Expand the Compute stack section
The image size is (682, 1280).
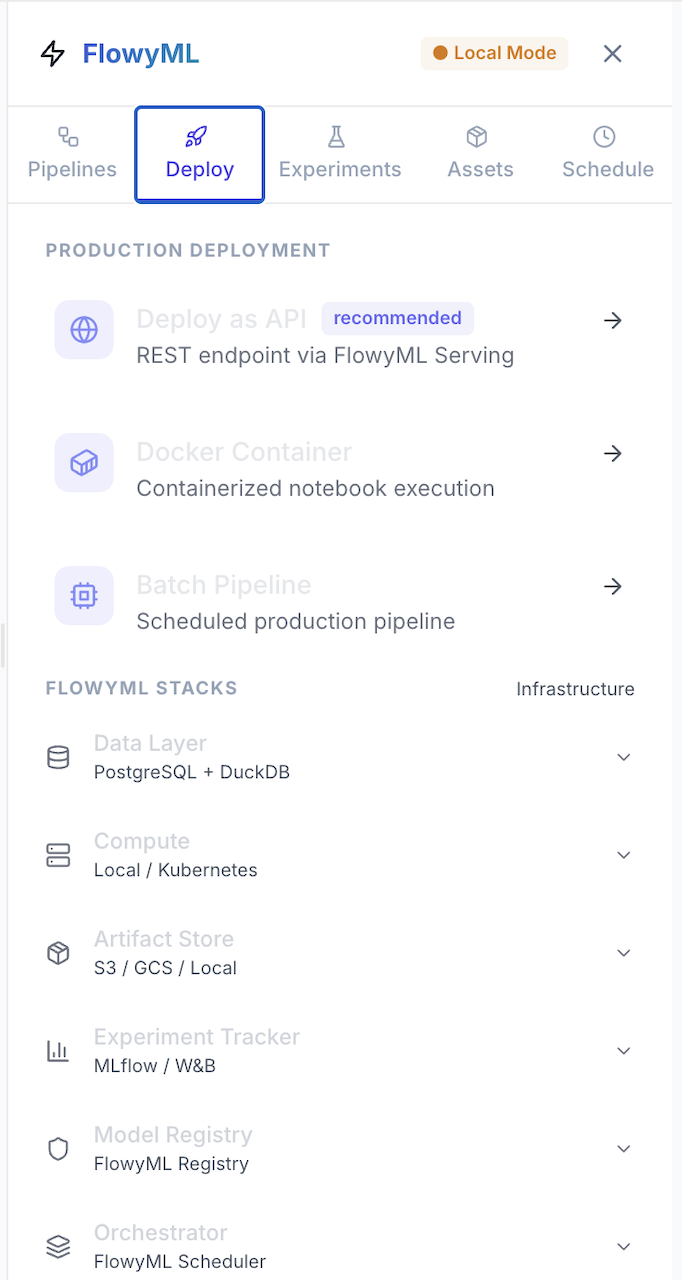point(624,856)
